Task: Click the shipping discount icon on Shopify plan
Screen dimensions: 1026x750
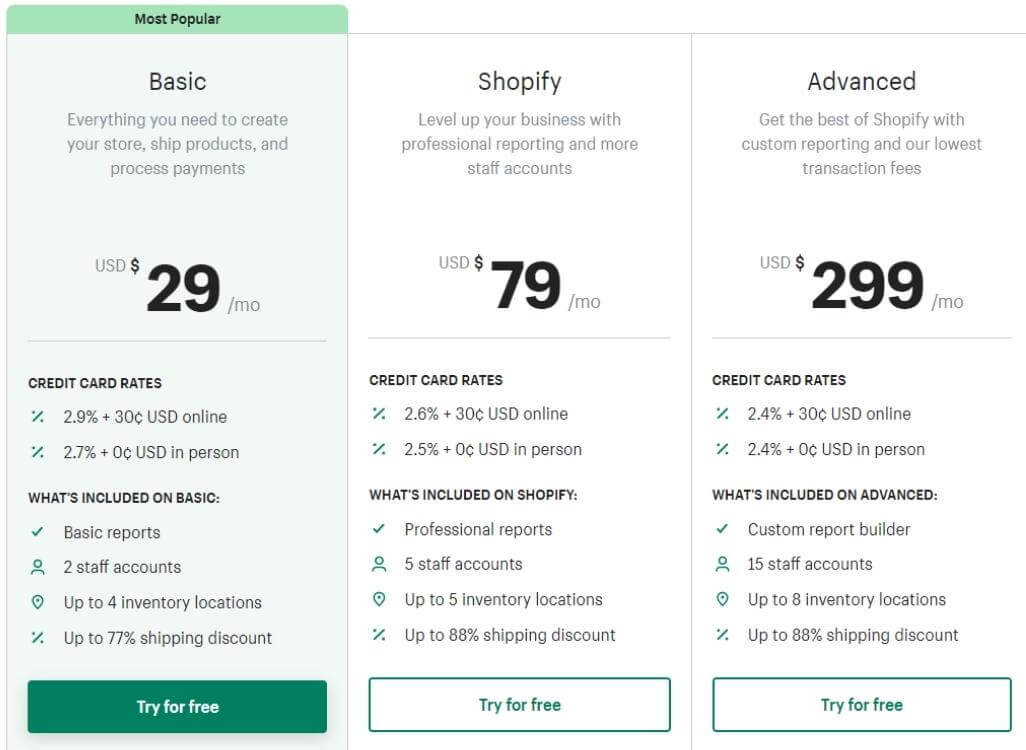Action: click(x=378, y=634)
